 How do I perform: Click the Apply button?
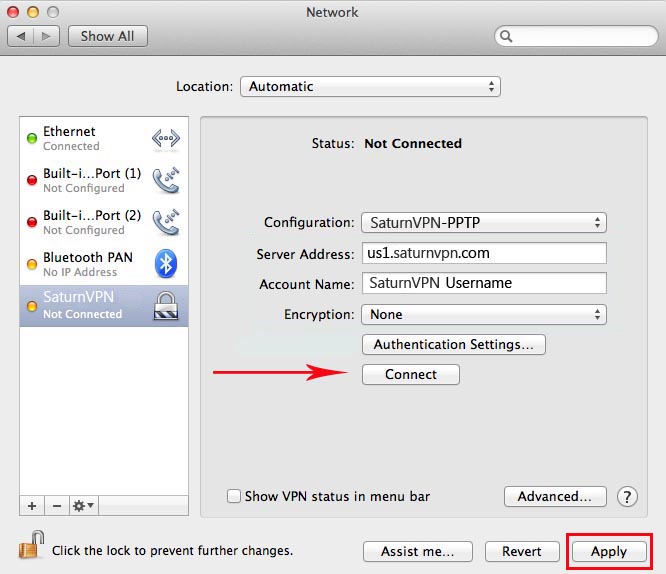click(x=609, y=551)
